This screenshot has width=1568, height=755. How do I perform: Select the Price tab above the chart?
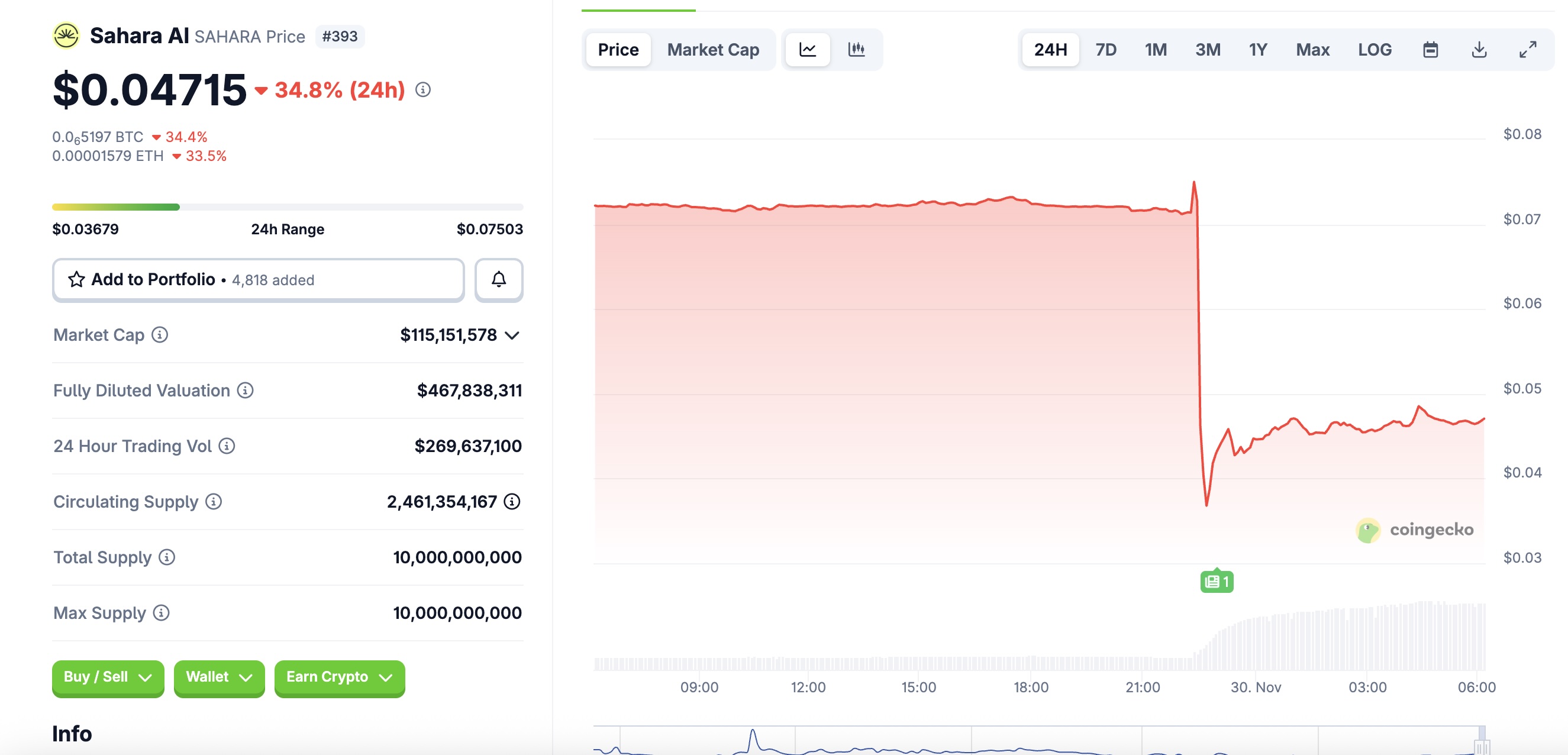[618, 49]
